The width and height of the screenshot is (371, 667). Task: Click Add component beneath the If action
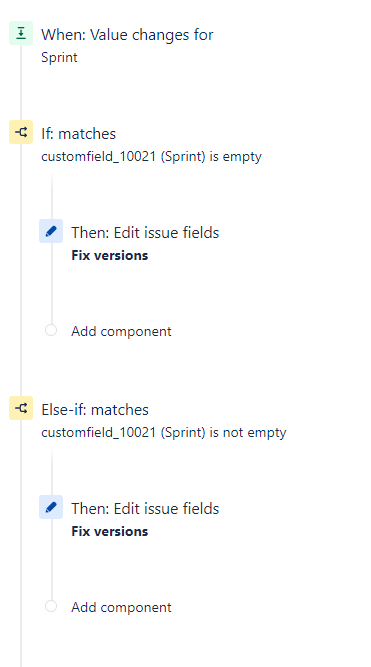tap(121, 331)
